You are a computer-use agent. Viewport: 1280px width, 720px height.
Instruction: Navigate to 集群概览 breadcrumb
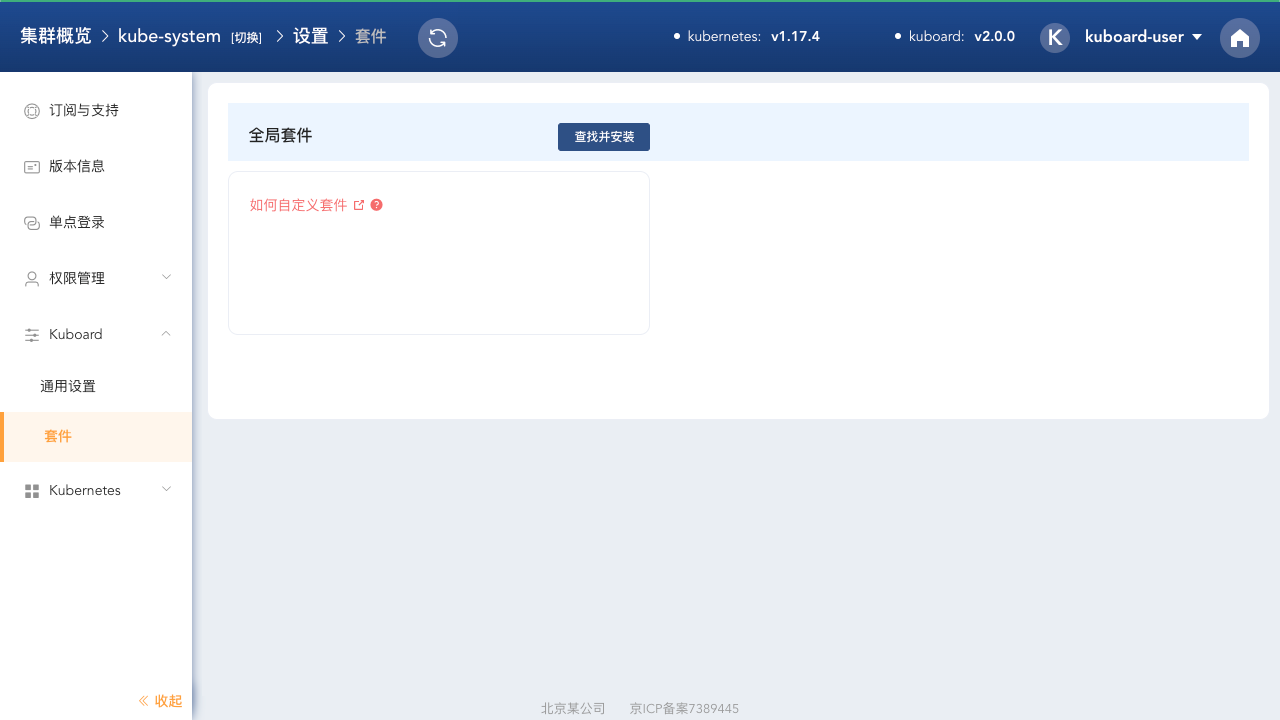pyautogui.click(x=56, y=36)
